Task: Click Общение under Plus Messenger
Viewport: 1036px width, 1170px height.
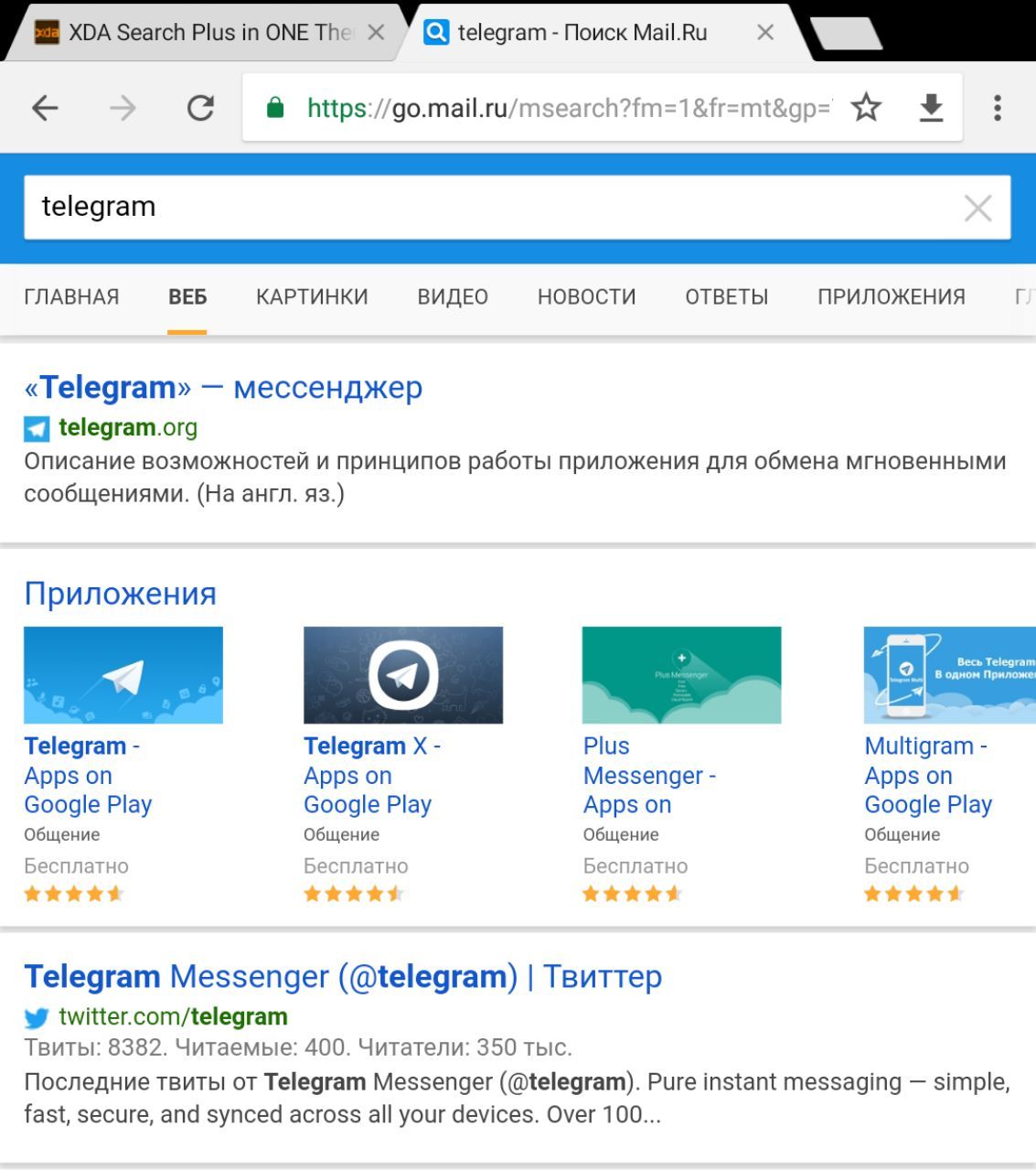Action: pos(621,834)
